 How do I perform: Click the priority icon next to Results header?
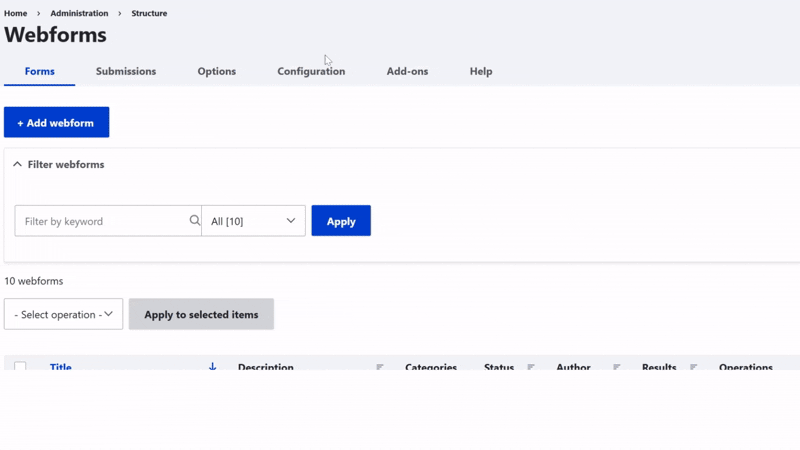tap(693, 367)
